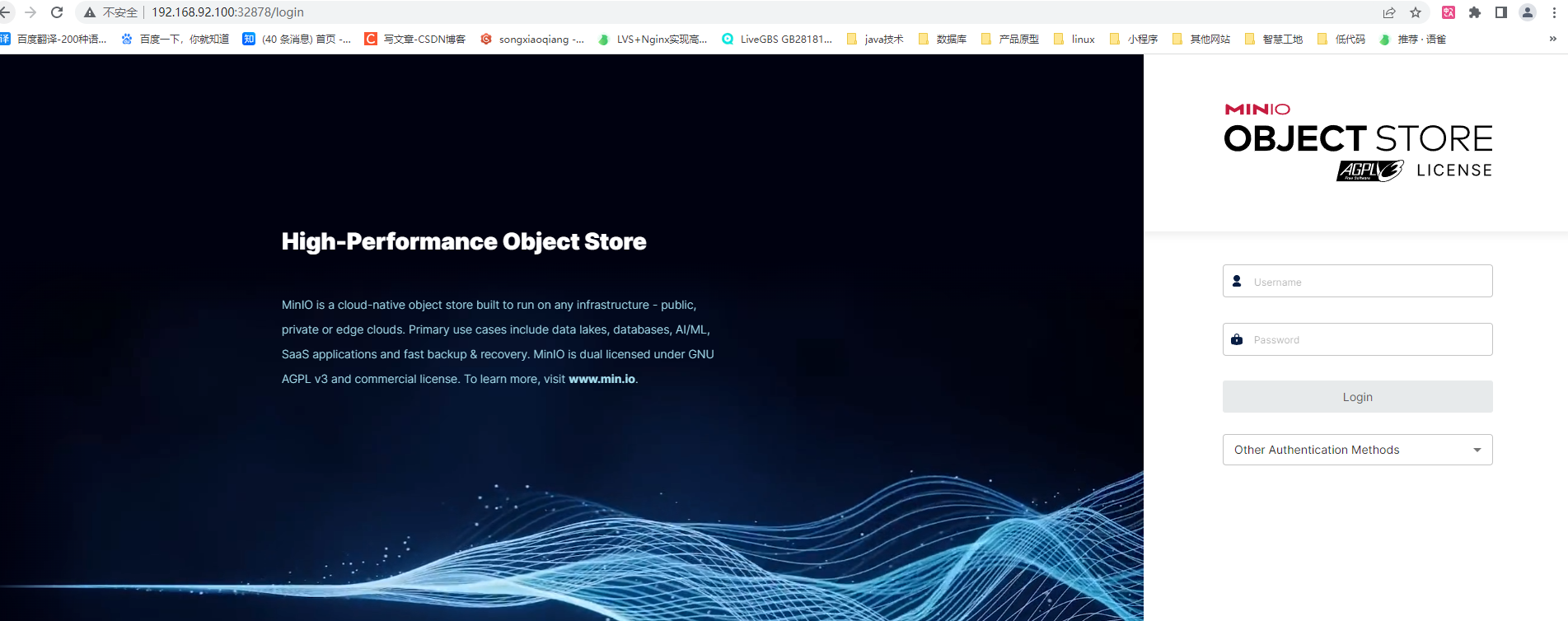Screen dimensions: 1568x621
Task: Click the address bar URL 192.168.92.100:32878/login
Action: click(227, 12)
